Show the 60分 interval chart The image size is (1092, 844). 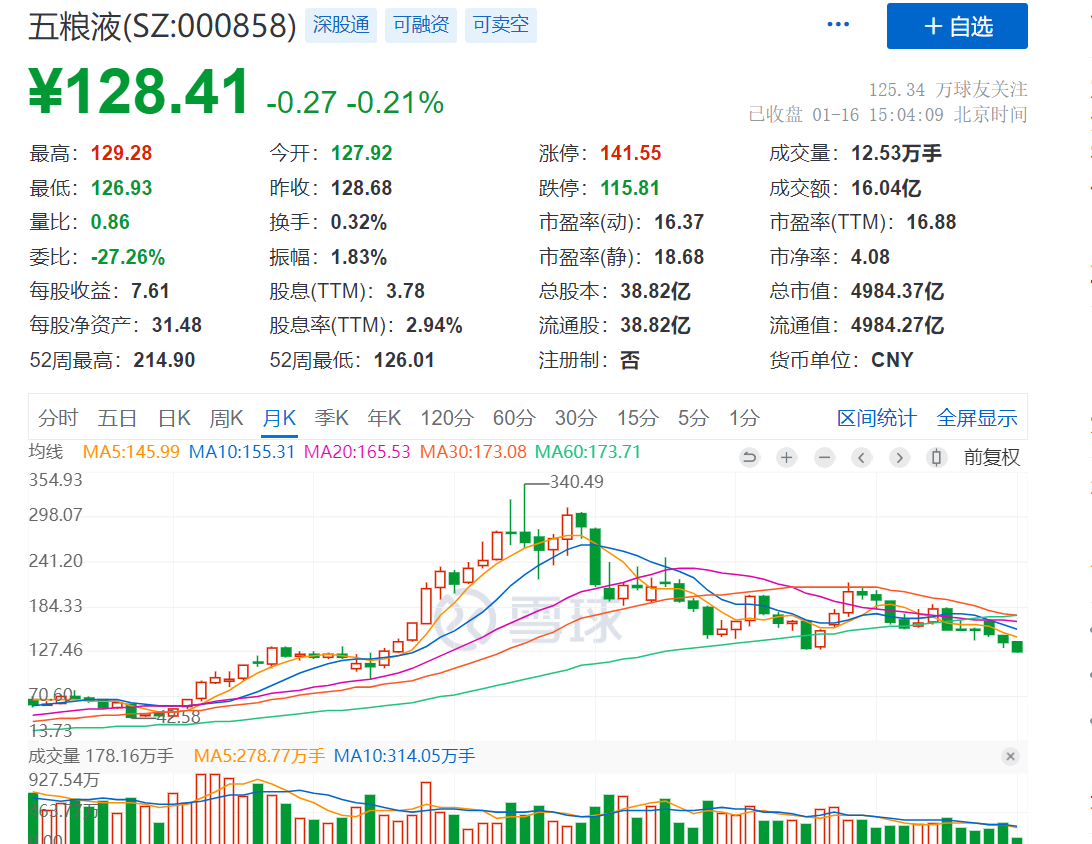(x=514, y=418)
